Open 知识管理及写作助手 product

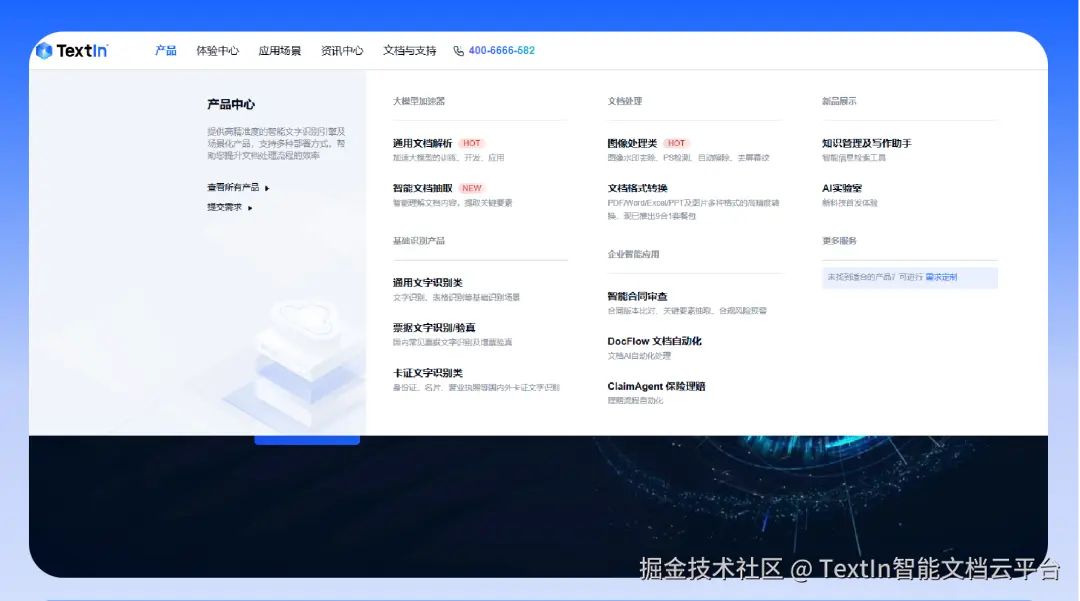click(x=866, y=143)
